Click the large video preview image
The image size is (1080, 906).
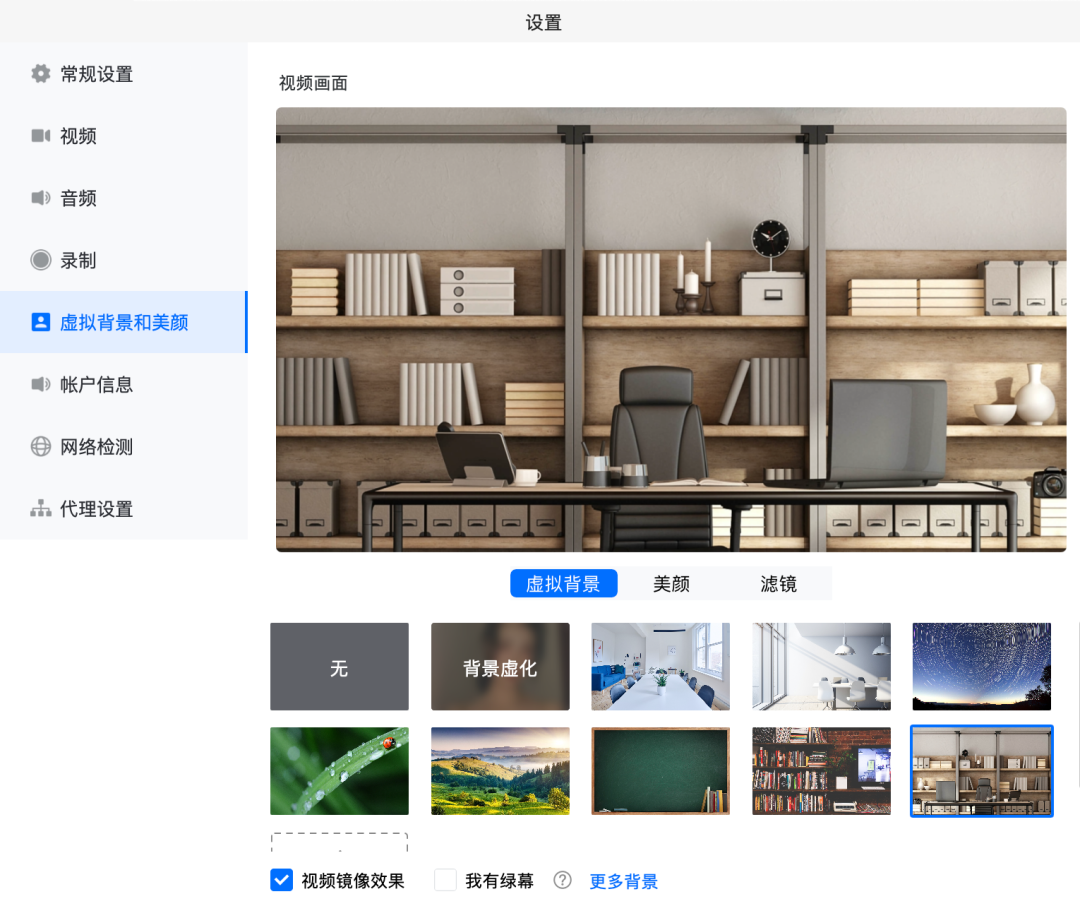tap(671, 329)
